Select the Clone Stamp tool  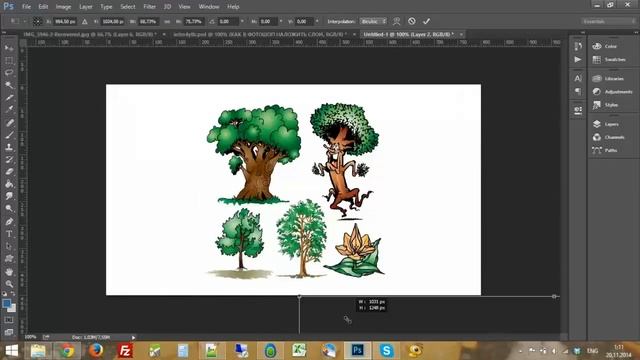coord(9,147)
